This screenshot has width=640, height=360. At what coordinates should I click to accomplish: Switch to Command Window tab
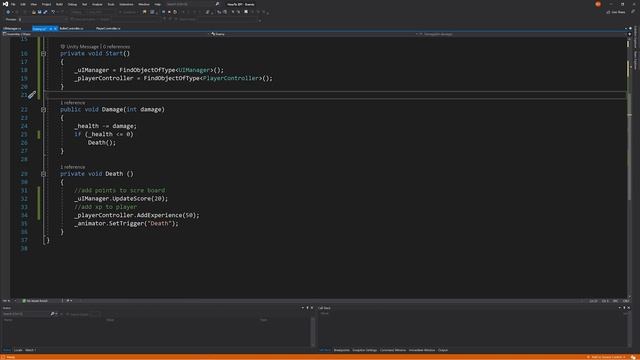click(393, 350)
